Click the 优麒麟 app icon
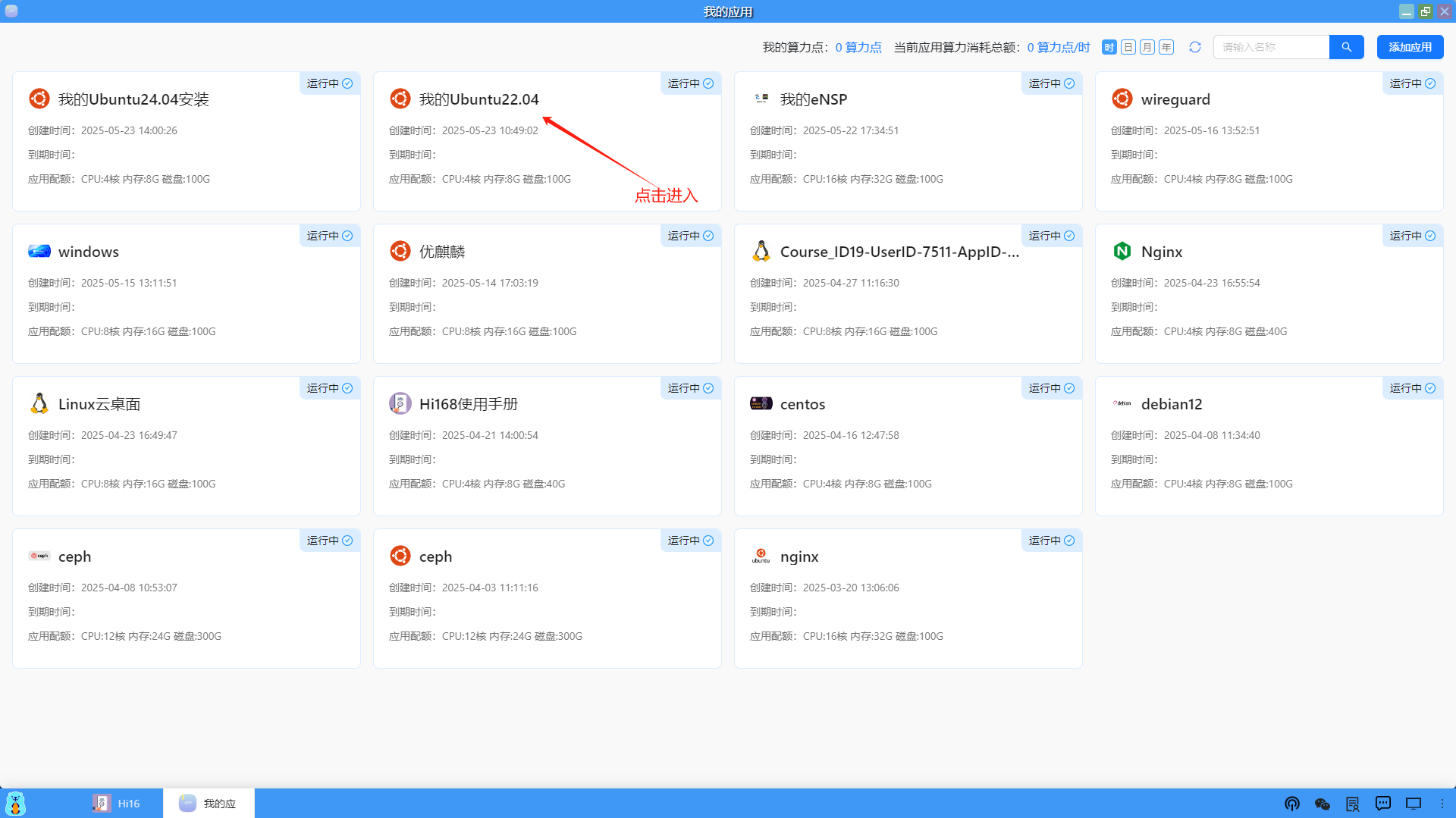 pyautogui.click(x=400, y=251)
